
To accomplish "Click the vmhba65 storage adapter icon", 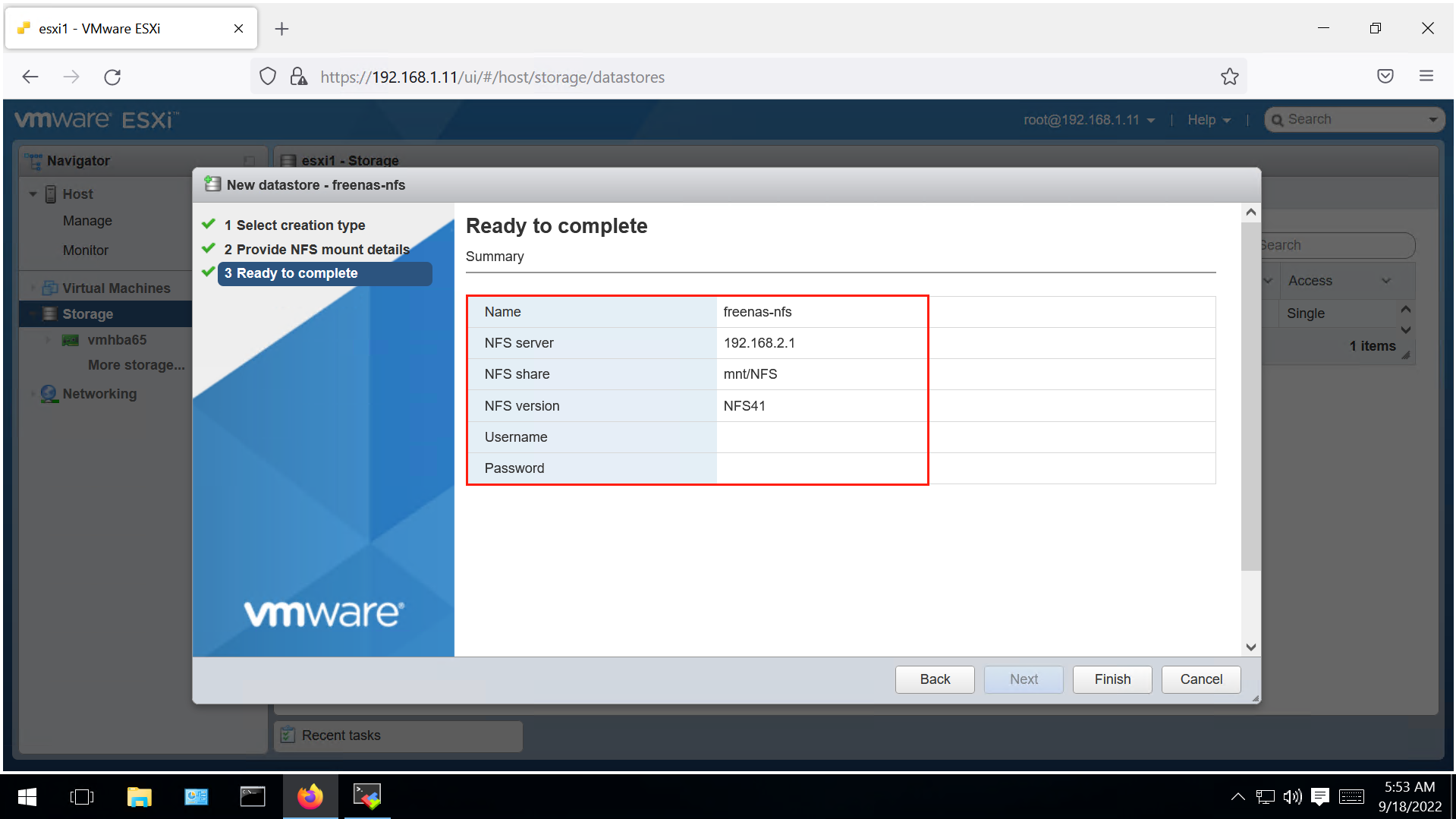I will click(70, 339).
